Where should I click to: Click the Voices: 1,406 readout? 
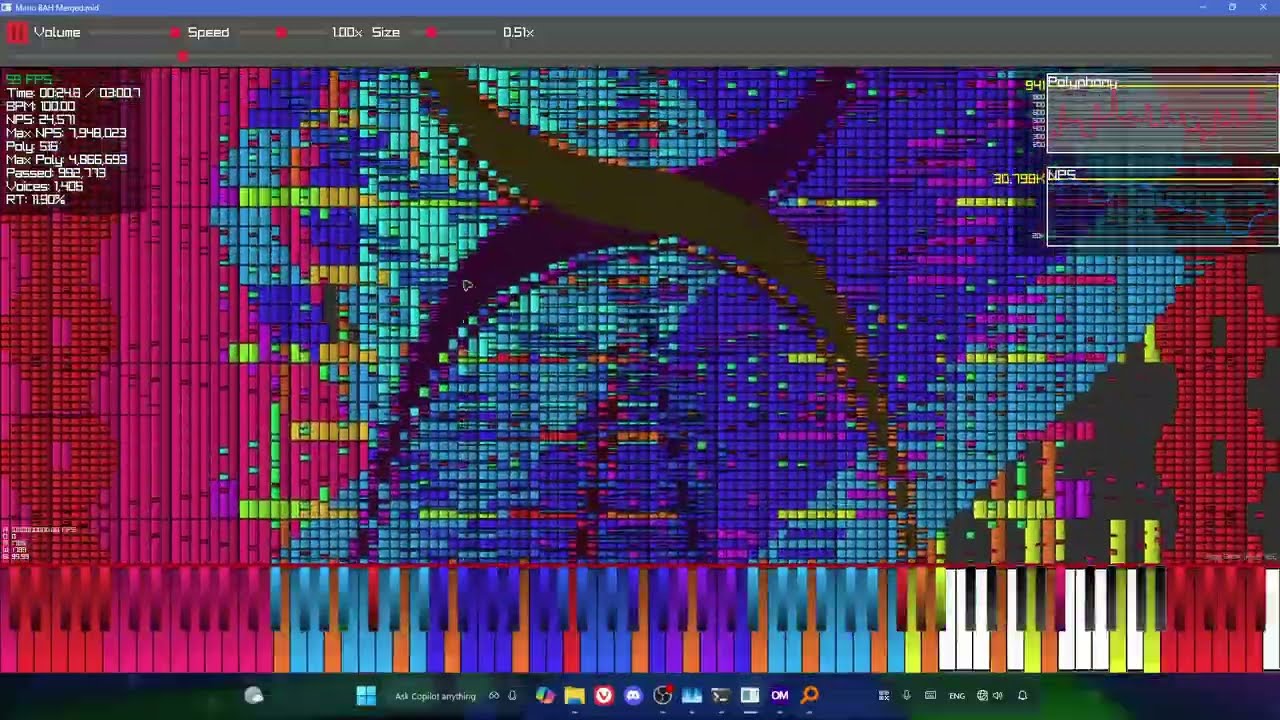tap(44, 186)
